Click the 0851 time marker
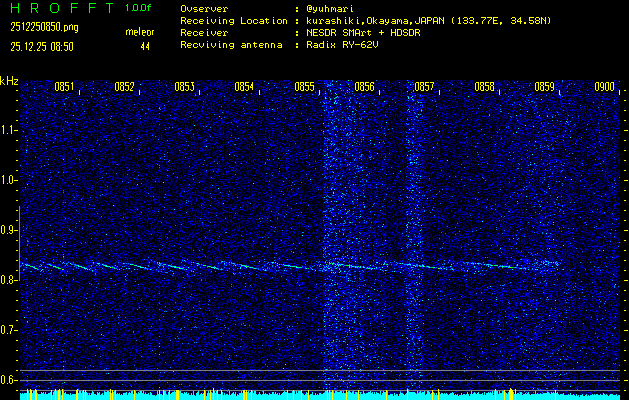This screenshot has width=629, height=400. coord(64,87)
